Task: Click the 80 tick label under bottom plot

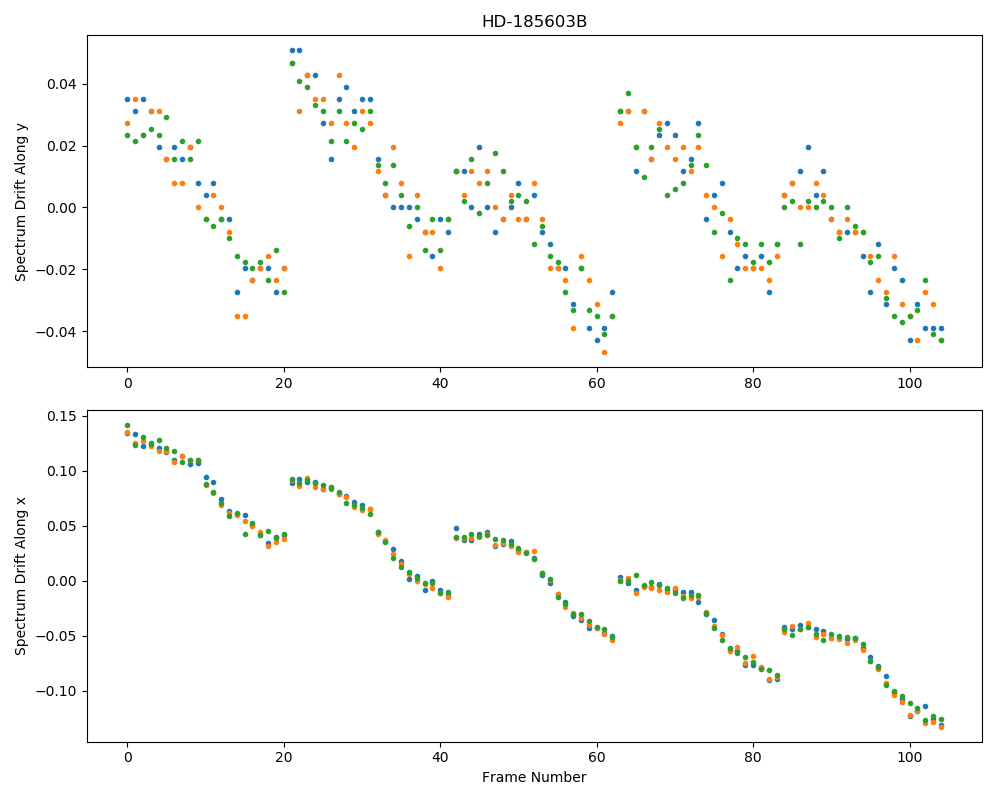Action: [753, 757]
